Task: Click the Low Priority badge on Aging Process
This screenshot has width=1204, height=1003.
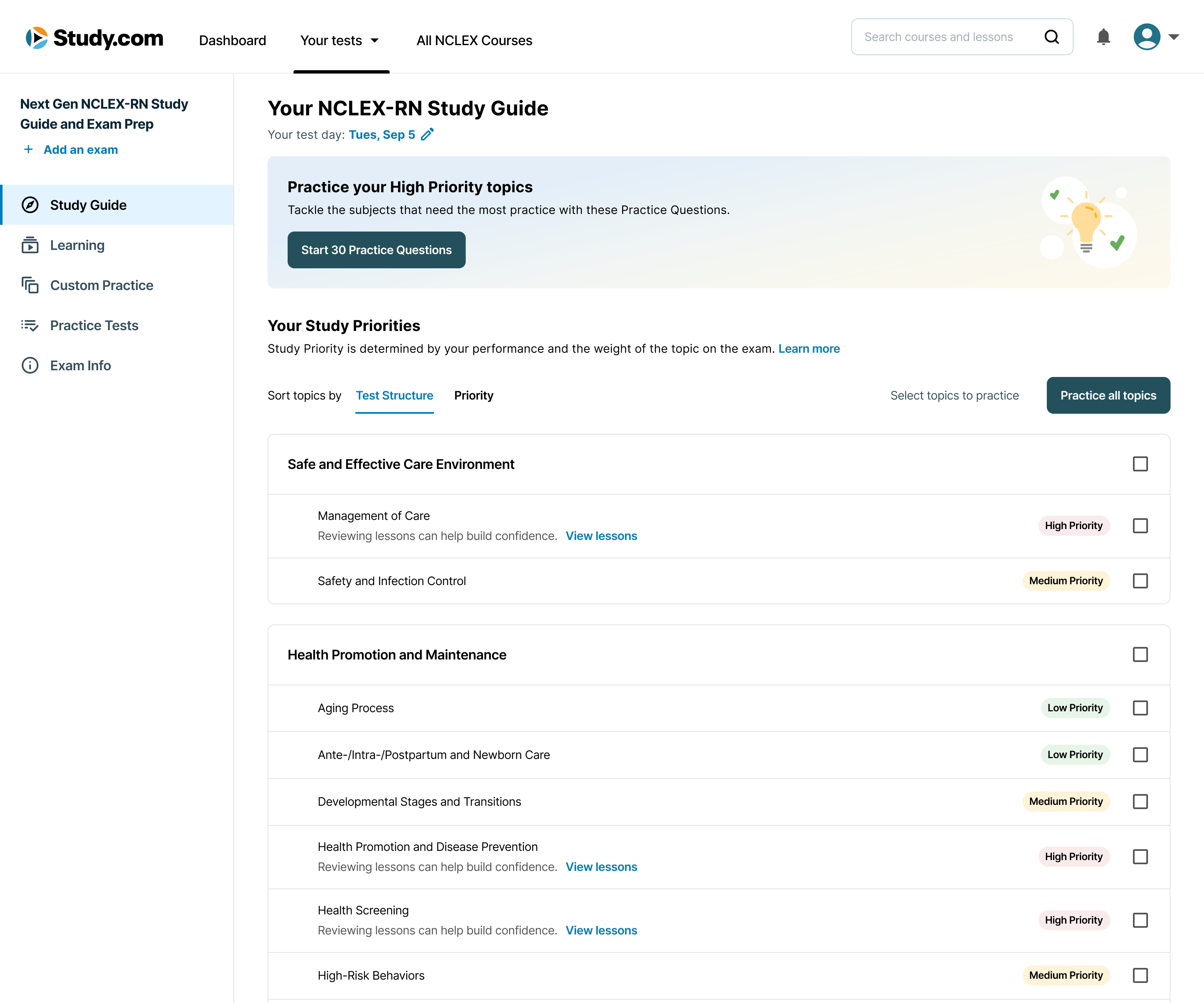Action: click(1075, 708)
